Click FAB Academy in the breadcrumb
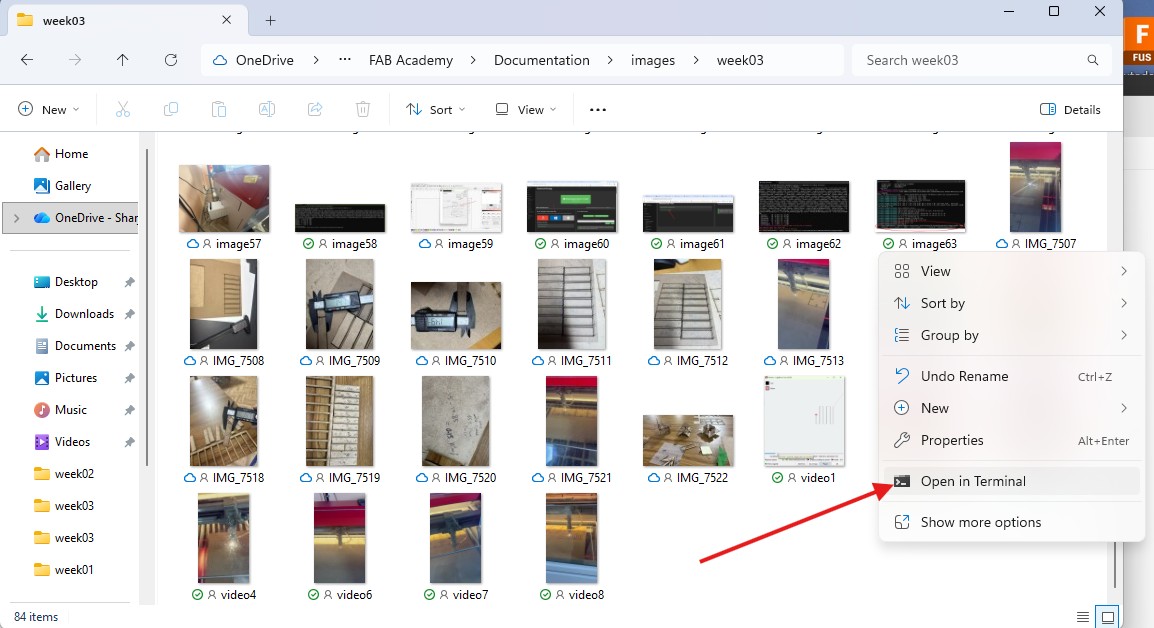 click(411, 60)
